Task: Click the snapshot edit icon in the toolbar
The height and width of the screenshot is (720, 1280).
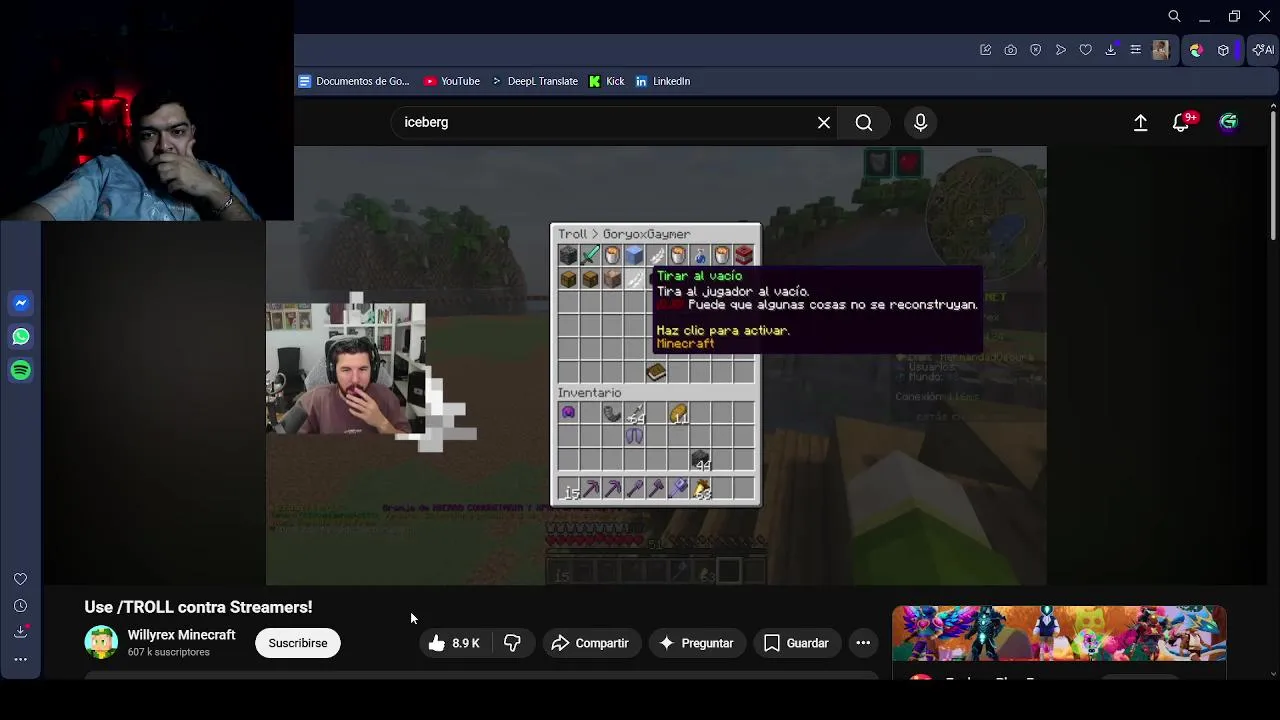Action: coord(985,50)
